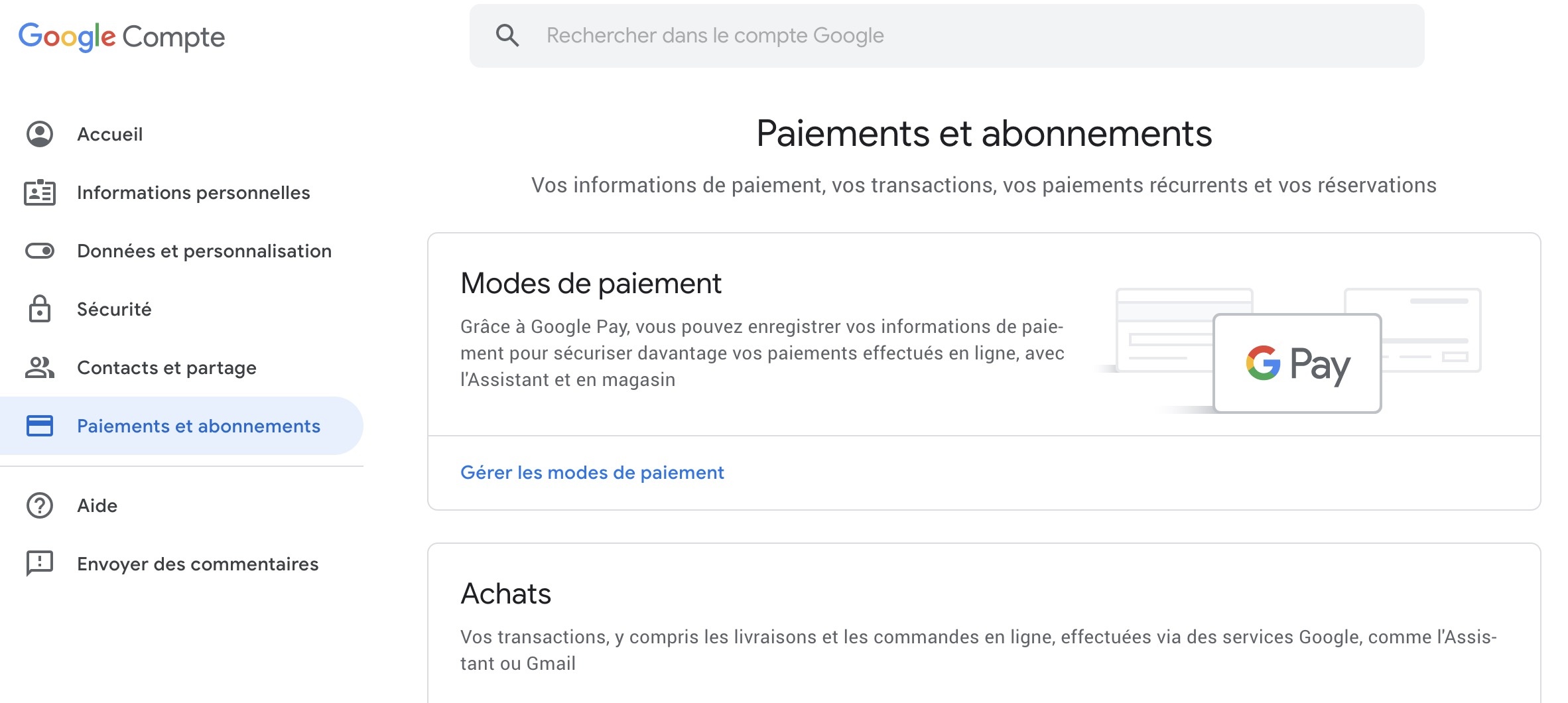Select the Sécurité padlock icon
This screenshot has height=703, width=1568.
click(x=38, y=308)
